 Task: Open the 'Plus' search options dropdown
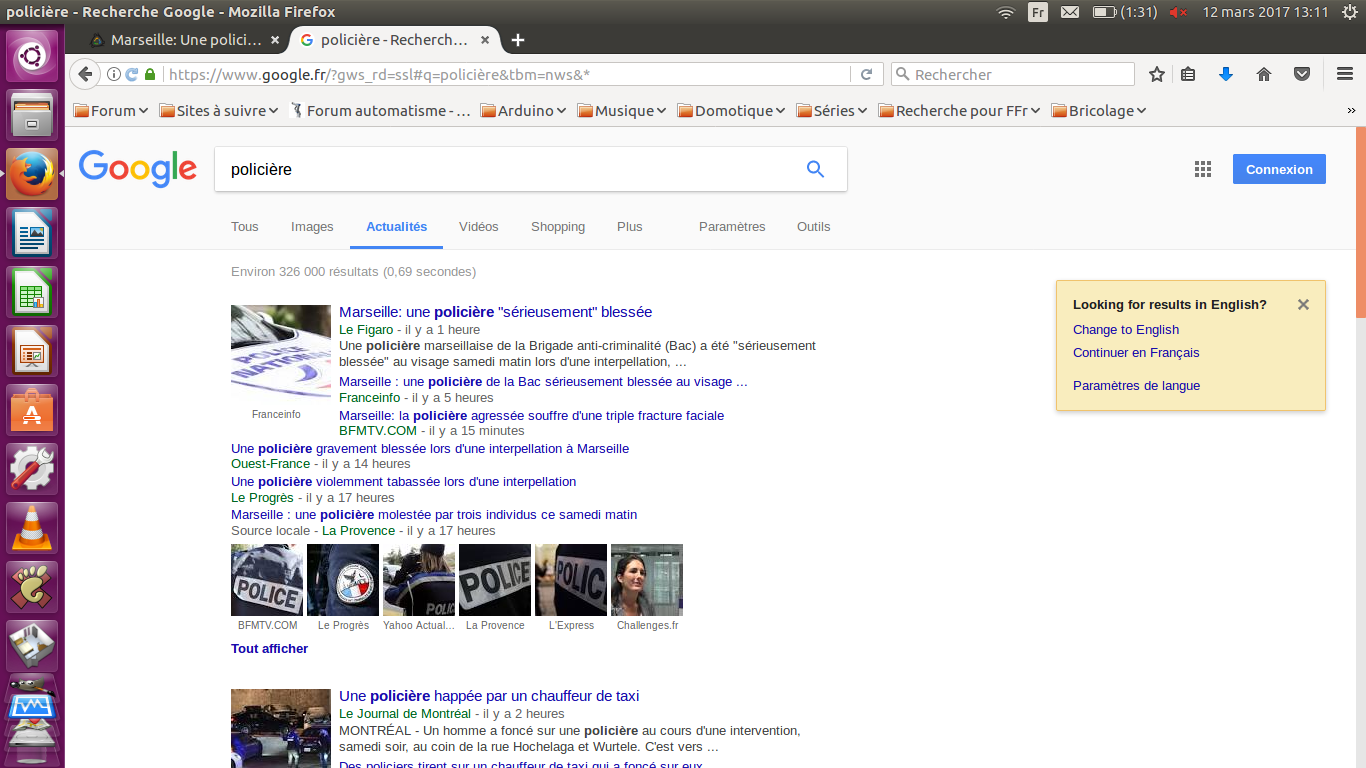630,227
